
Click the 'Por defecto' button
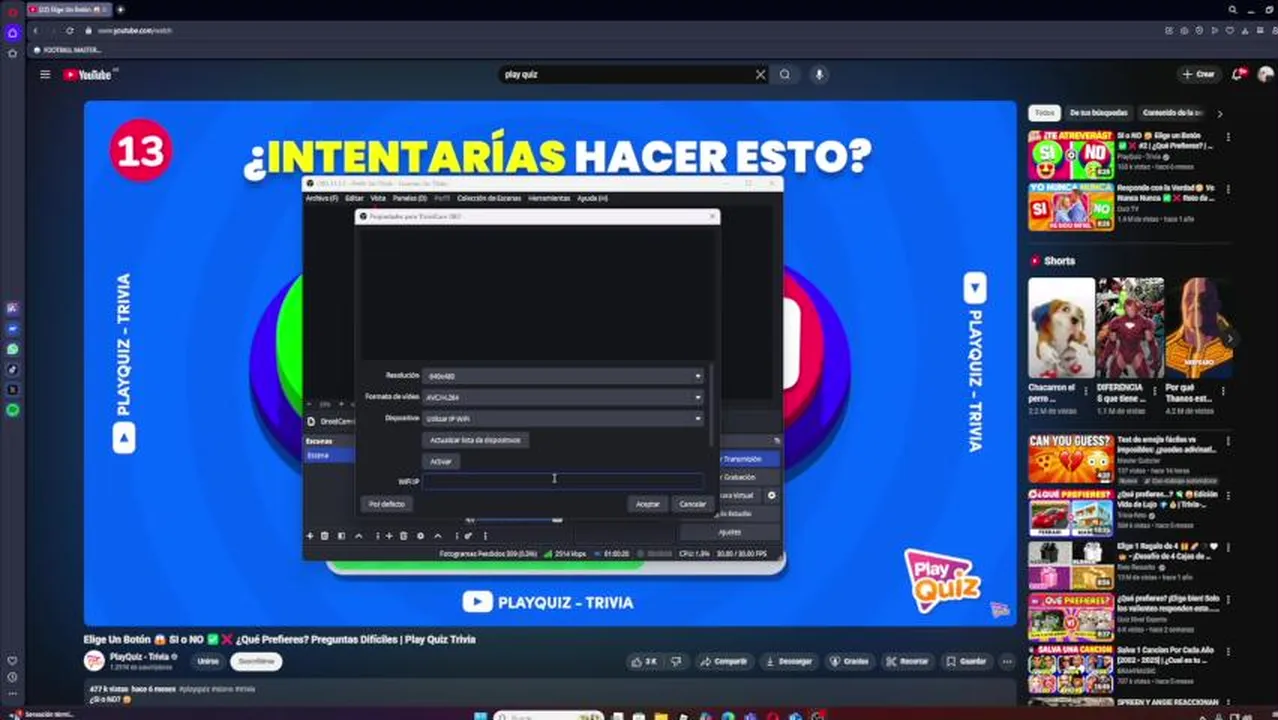point(387,504)
